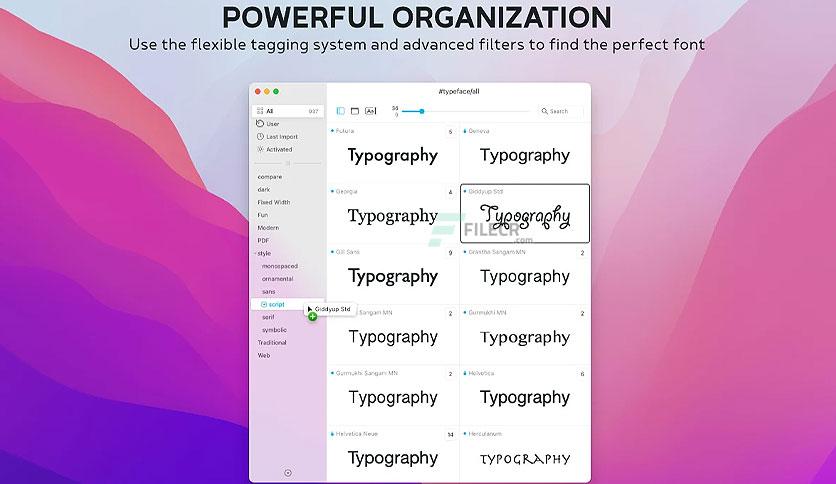Toggle activation dot next to Futura

[x=332, y=131]
